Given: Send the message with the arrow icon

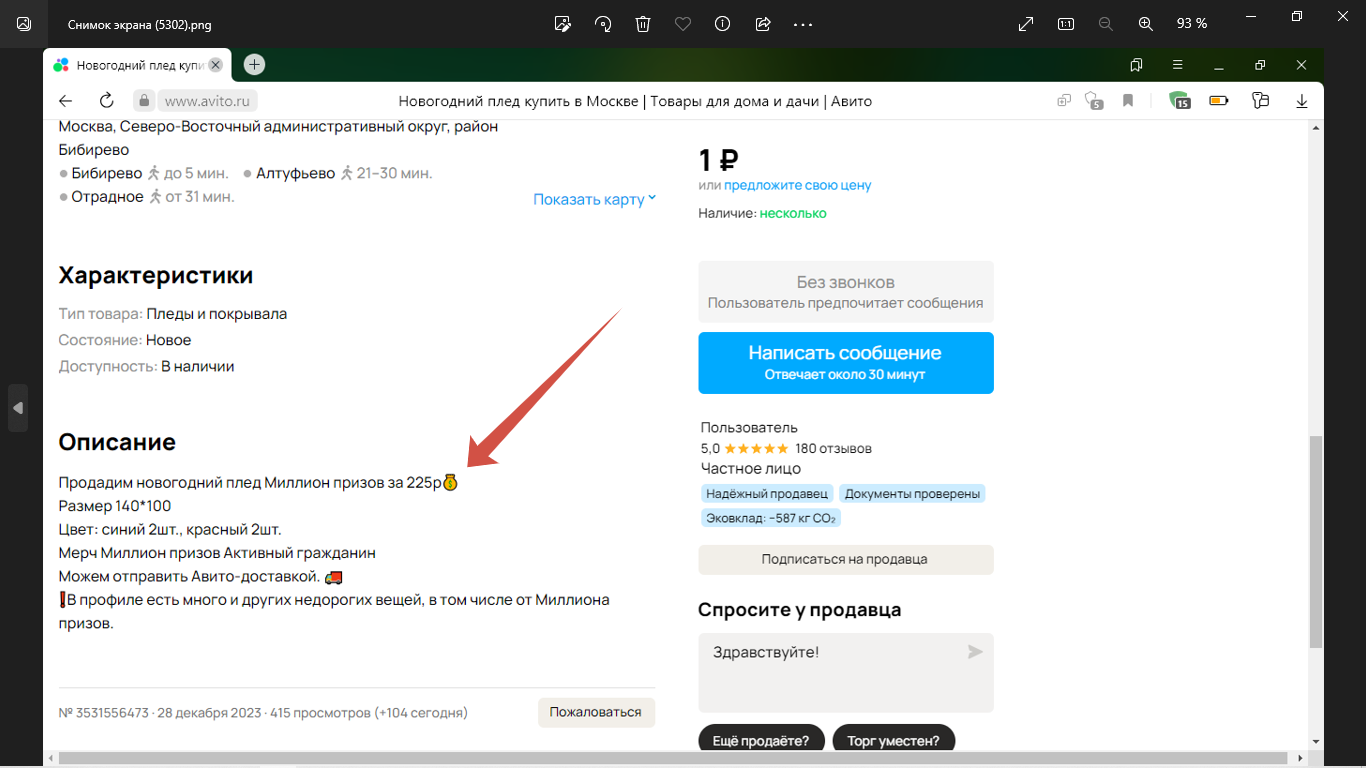Looking at the screenshot, I should (x=975, y=652).
